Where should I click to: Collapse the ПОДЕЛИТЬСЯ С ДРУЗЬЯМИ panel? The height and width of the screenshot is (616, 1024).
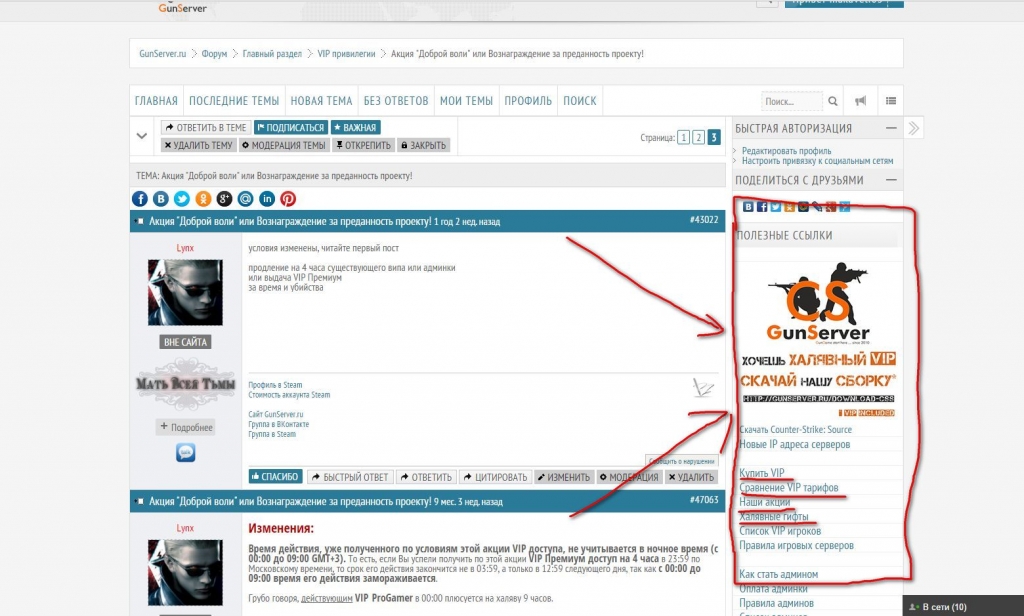tap(889, 181)
